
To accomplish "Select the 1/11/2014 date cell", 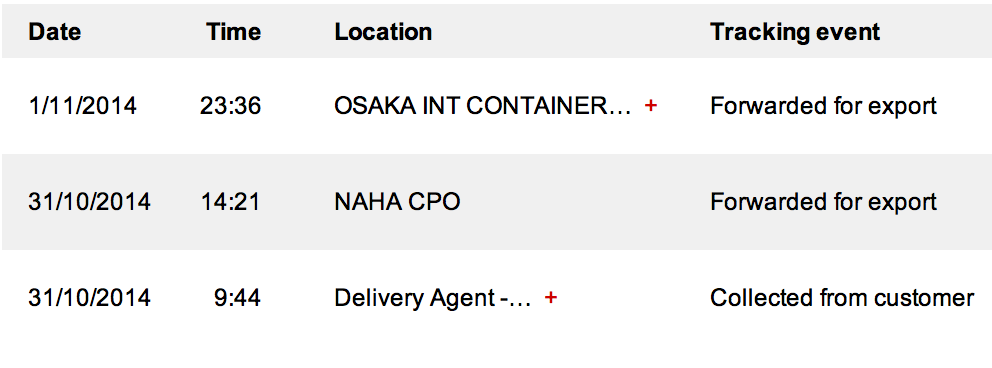I will click(82, 106).
